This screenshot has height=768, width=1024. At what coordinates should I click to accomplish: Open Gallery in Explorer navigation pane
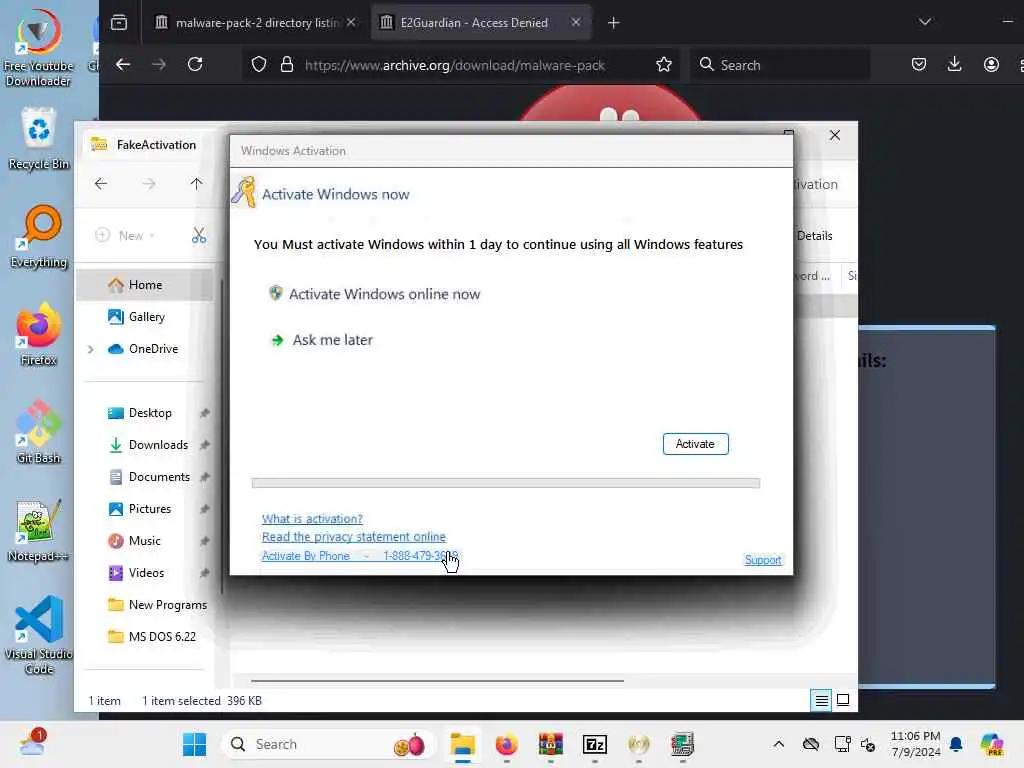[x=145, y=317]
